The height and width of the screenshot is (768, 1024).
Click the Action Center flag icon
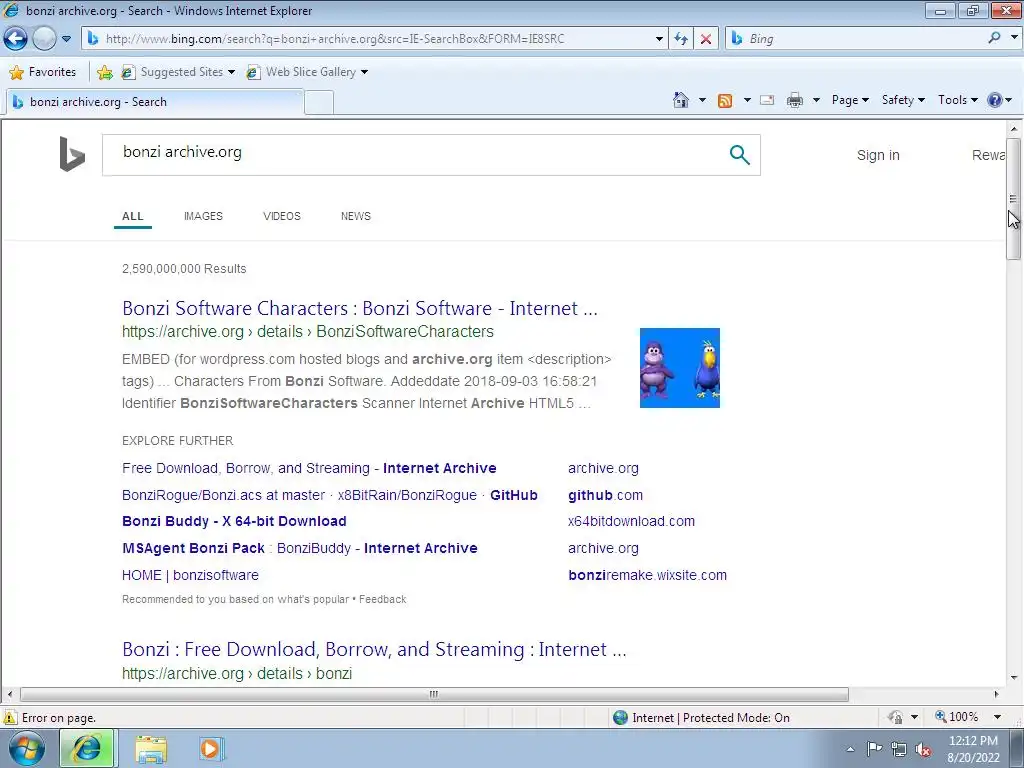point(874,749)
